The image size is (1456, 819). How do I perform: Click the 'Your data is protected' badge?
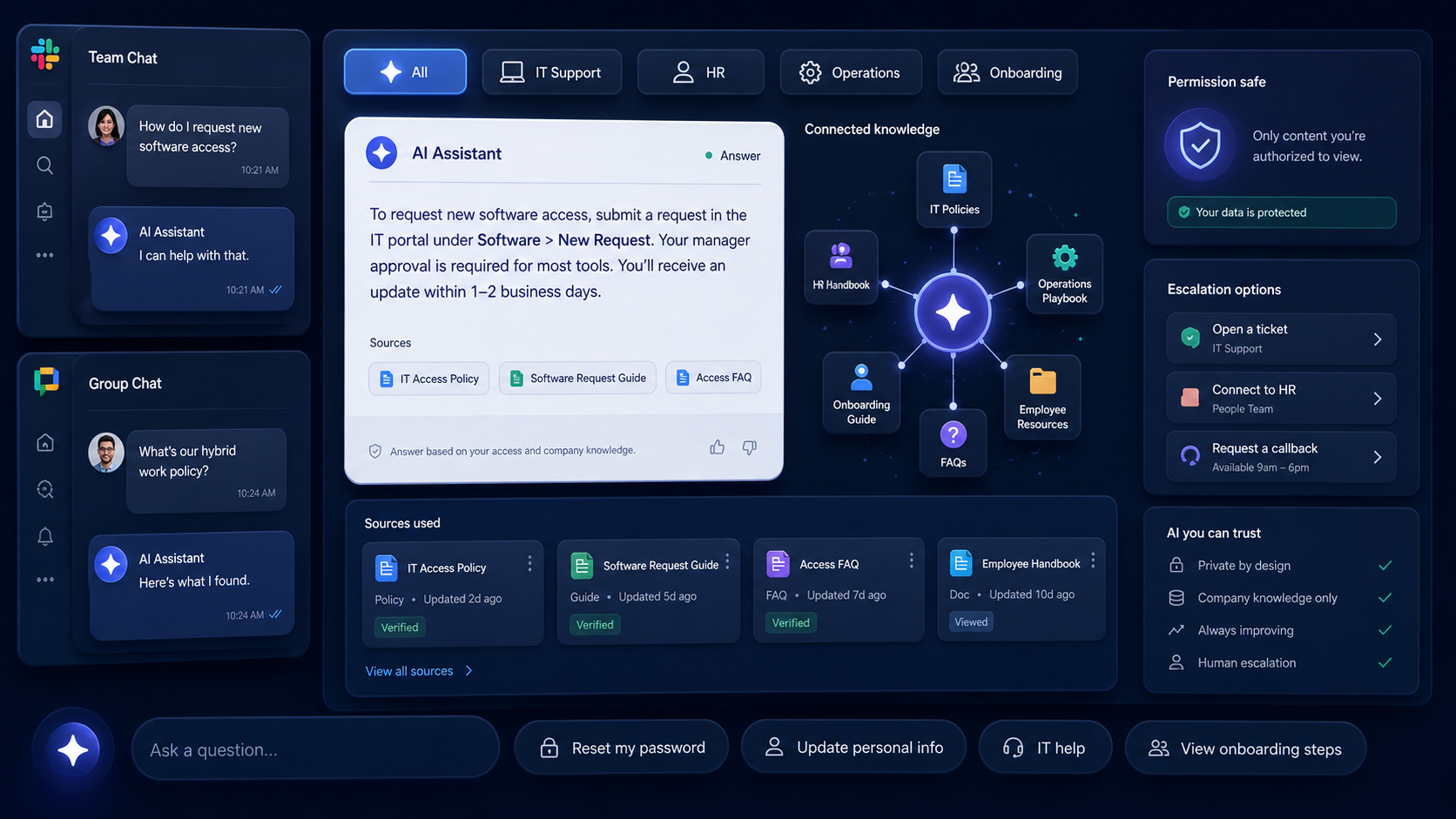pyautogui.click(x=1282, y=212)
